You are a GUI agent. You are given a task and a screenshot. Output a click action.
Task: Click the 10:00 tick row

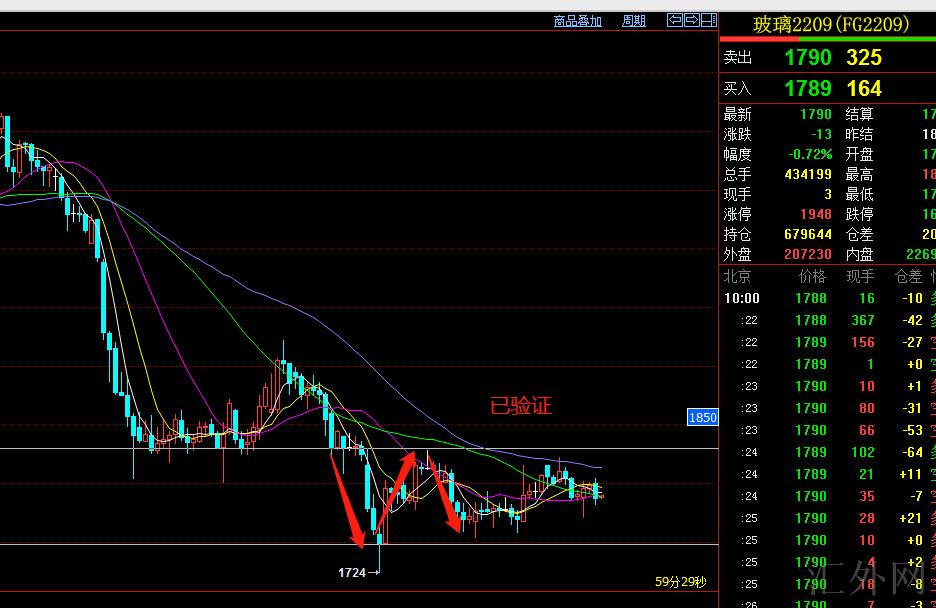(829, 298)
